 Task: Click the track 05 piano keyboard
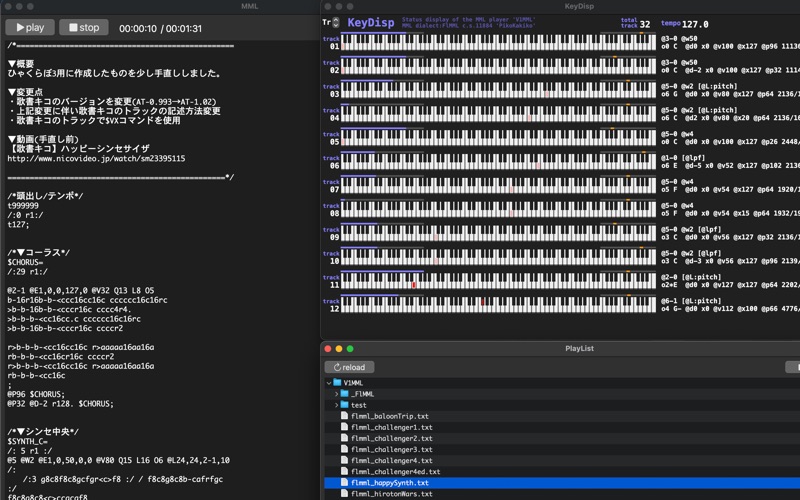pyautogui.click(x=498, y=138)
